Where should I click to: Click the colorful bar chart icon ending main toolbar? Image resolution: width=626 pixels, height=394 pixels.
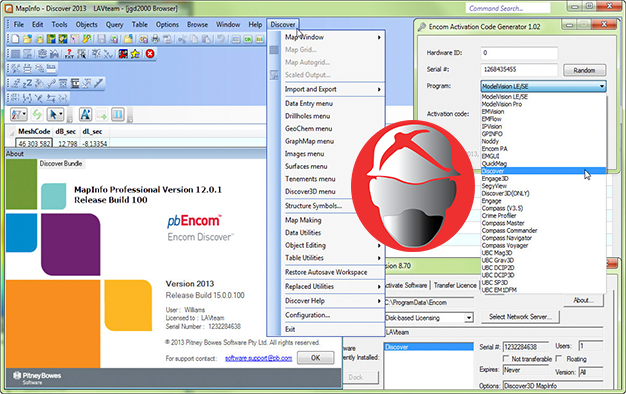260,39
